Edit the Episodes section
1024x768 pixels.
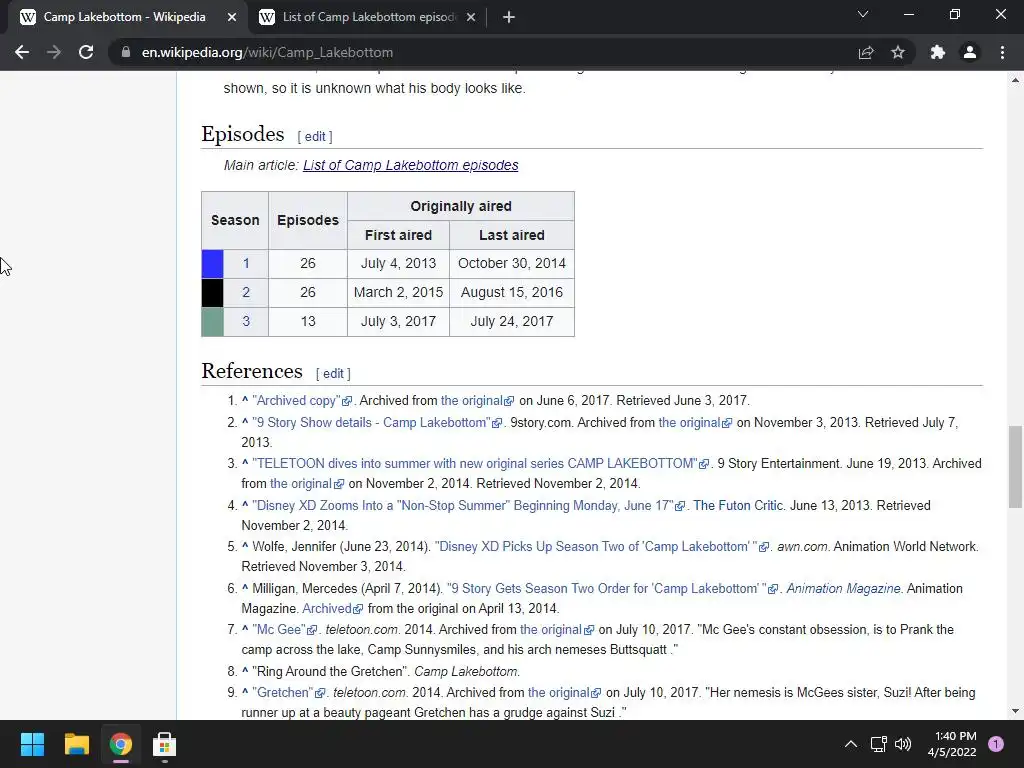pyautogui.click(x=315, y=136)
